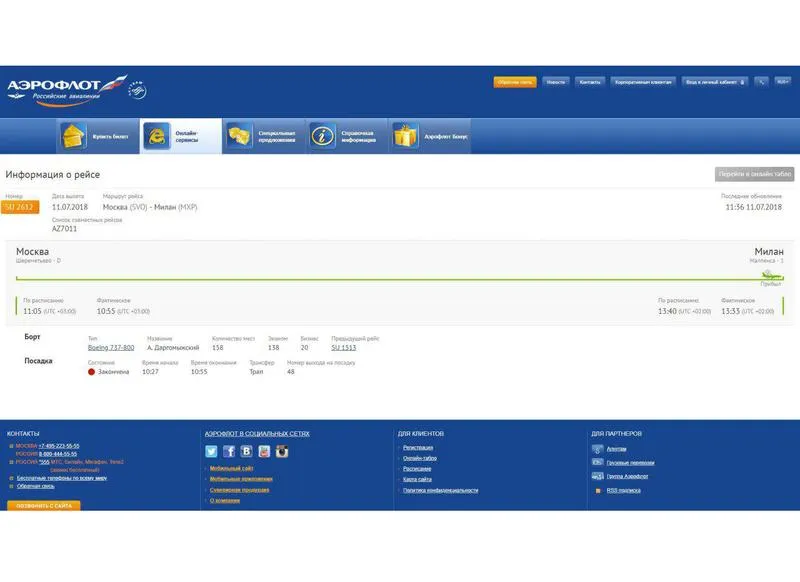The width and height of the screenshot is (800, 582).
Task: Click aircraft name 'А. Даргомыжский'
Action: 173,347
